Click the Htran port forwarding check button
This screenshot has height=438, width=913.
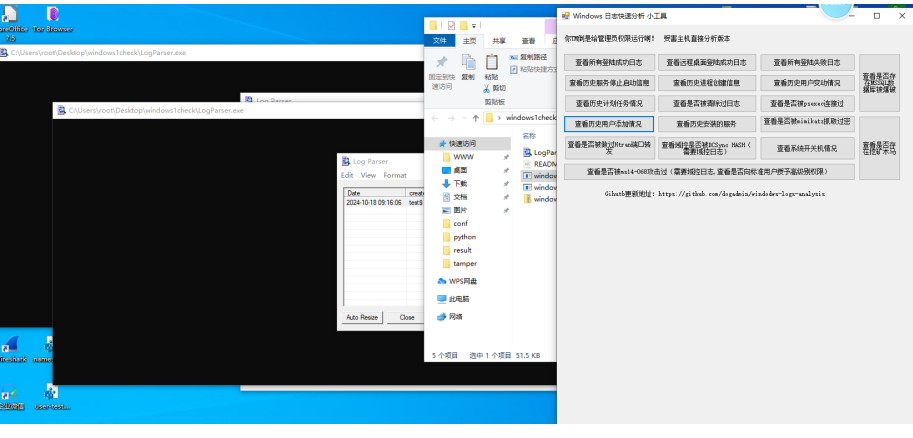point(609,148)
